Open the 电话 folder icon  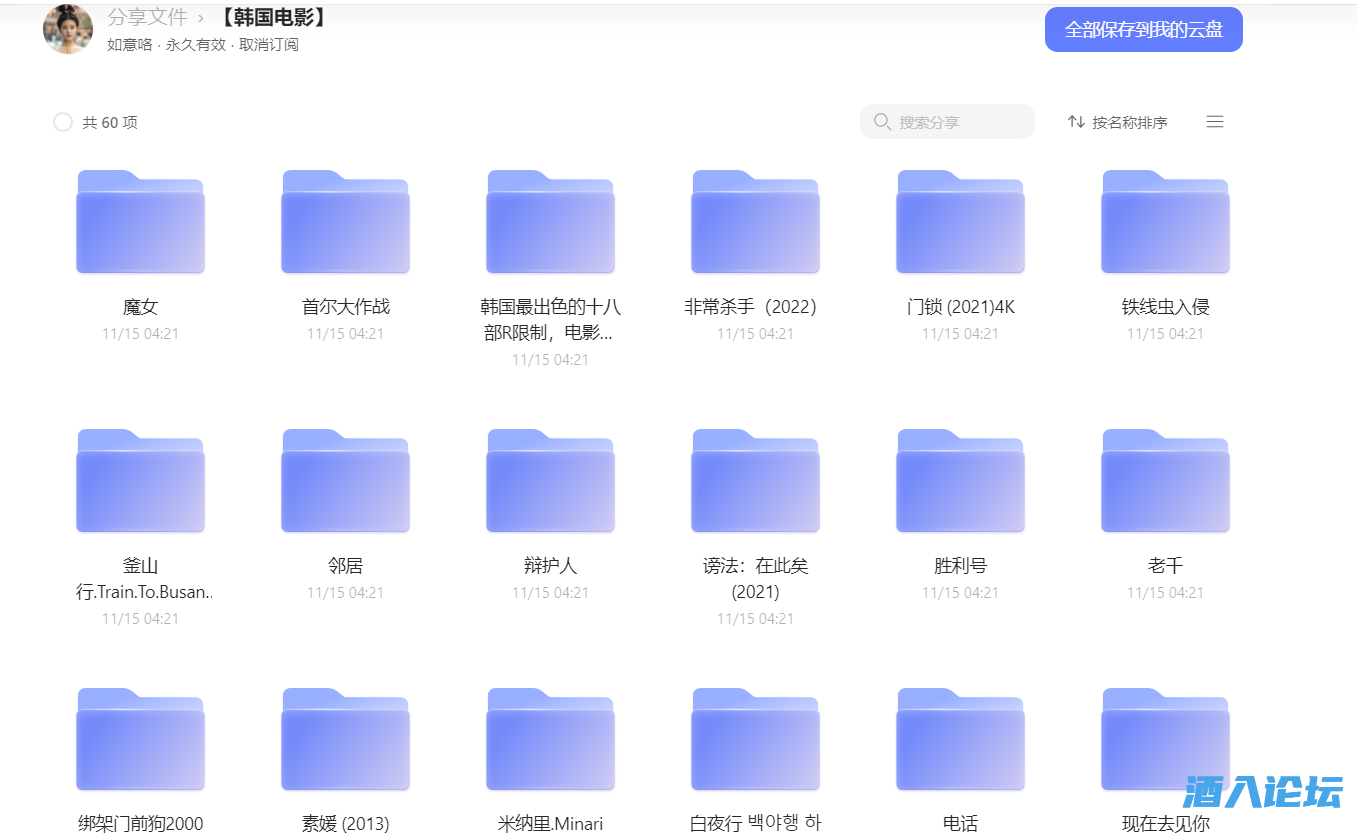coord(960,738)
